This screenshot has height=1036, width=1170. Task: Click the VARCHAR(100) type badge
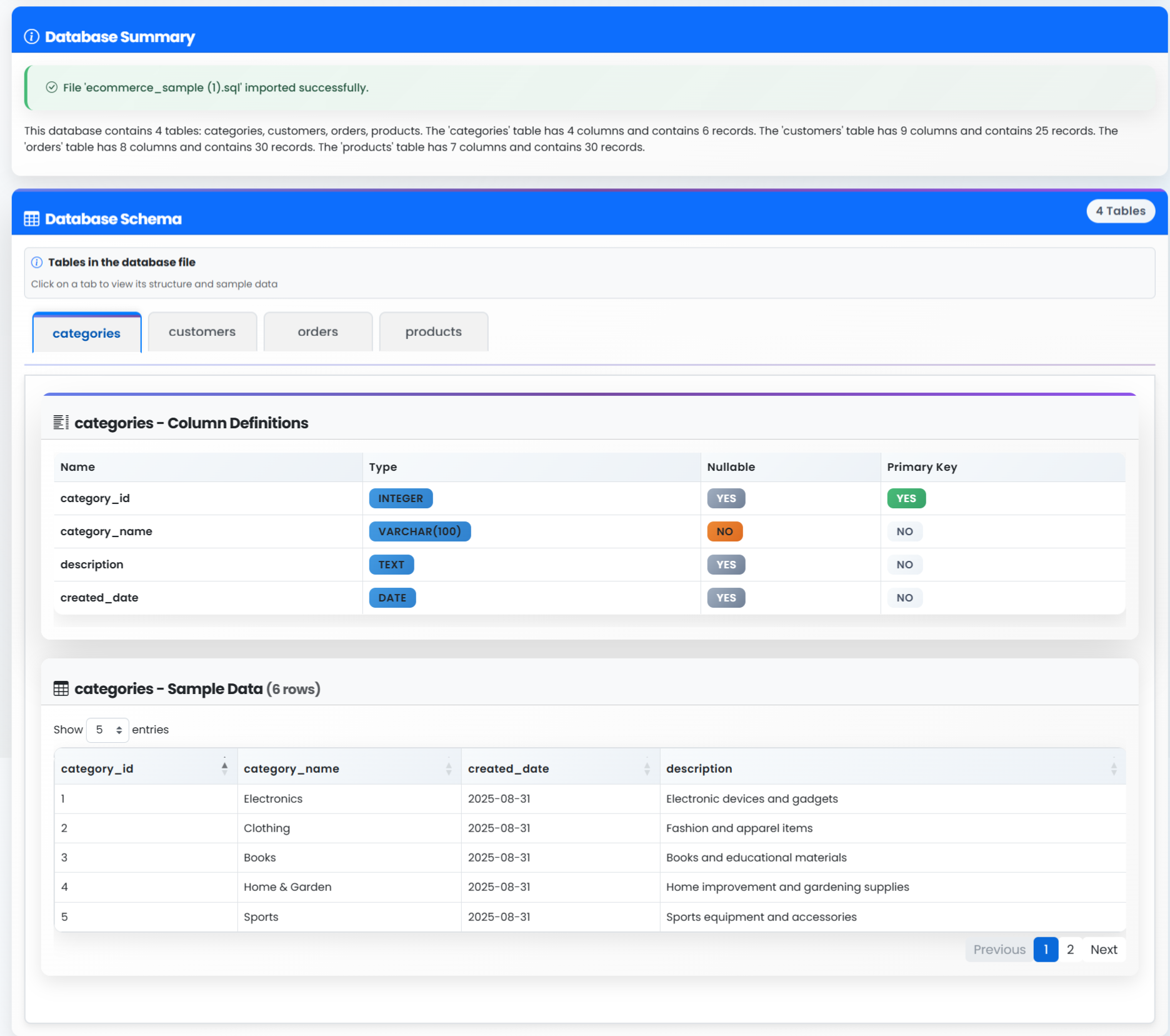point(419,531)
